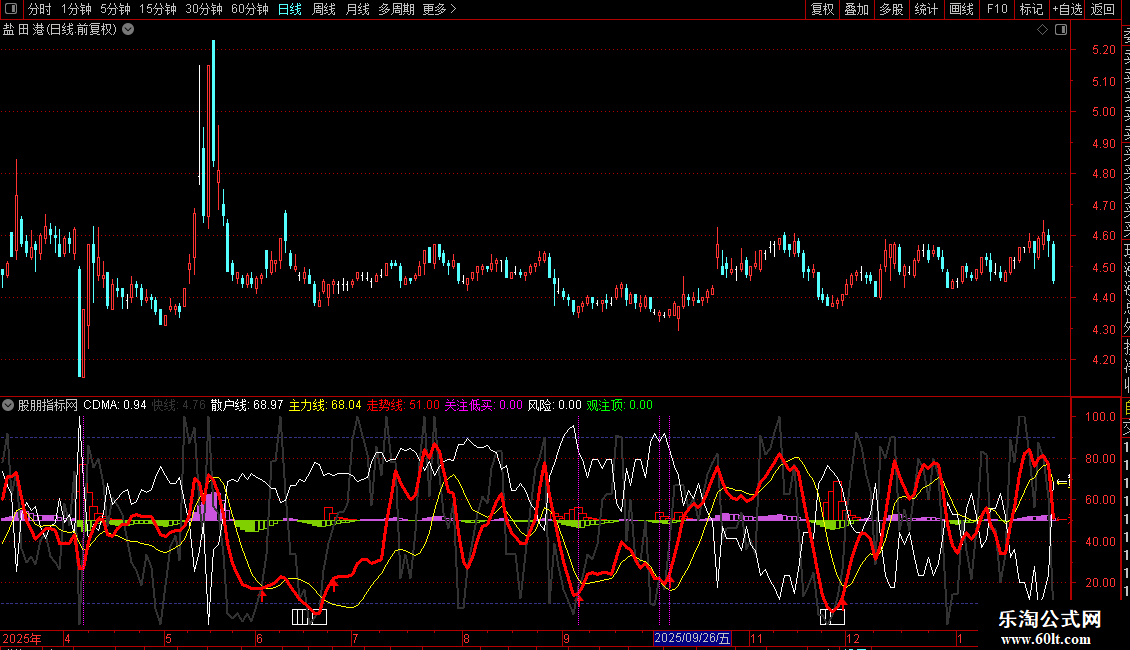Click the 返回 back button

(x=1102, y=10)
